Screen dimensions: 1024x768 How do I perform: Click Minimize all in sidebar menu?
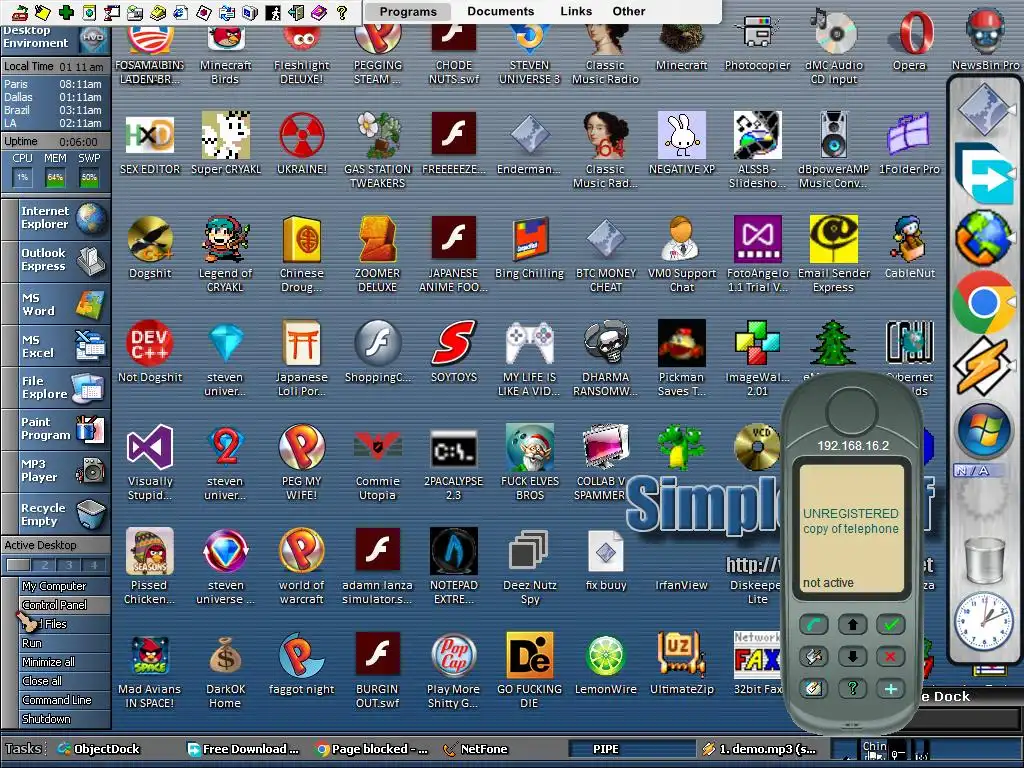(64, 662)
